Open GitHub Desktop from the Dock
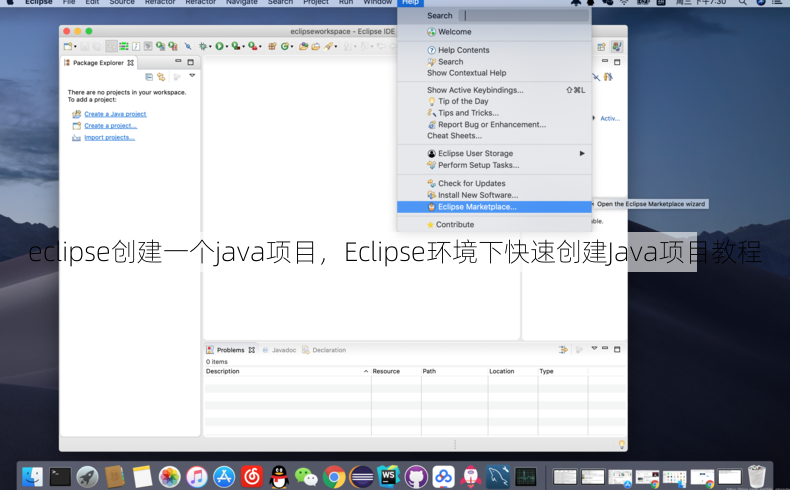 click(416, 476)
